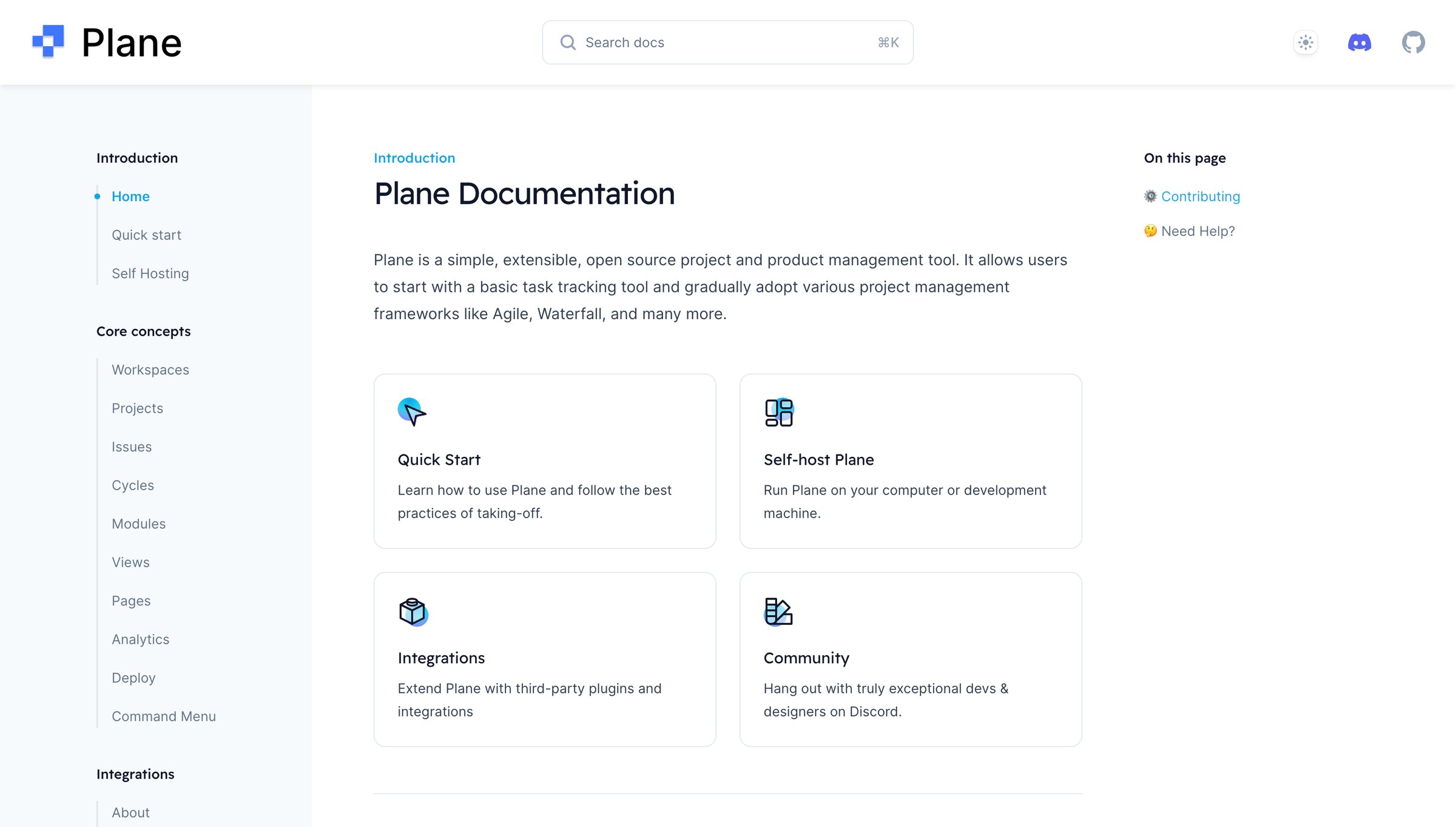Click the Plane Documentation heading
Viewport: 1456px width, 827px height.
524,194
